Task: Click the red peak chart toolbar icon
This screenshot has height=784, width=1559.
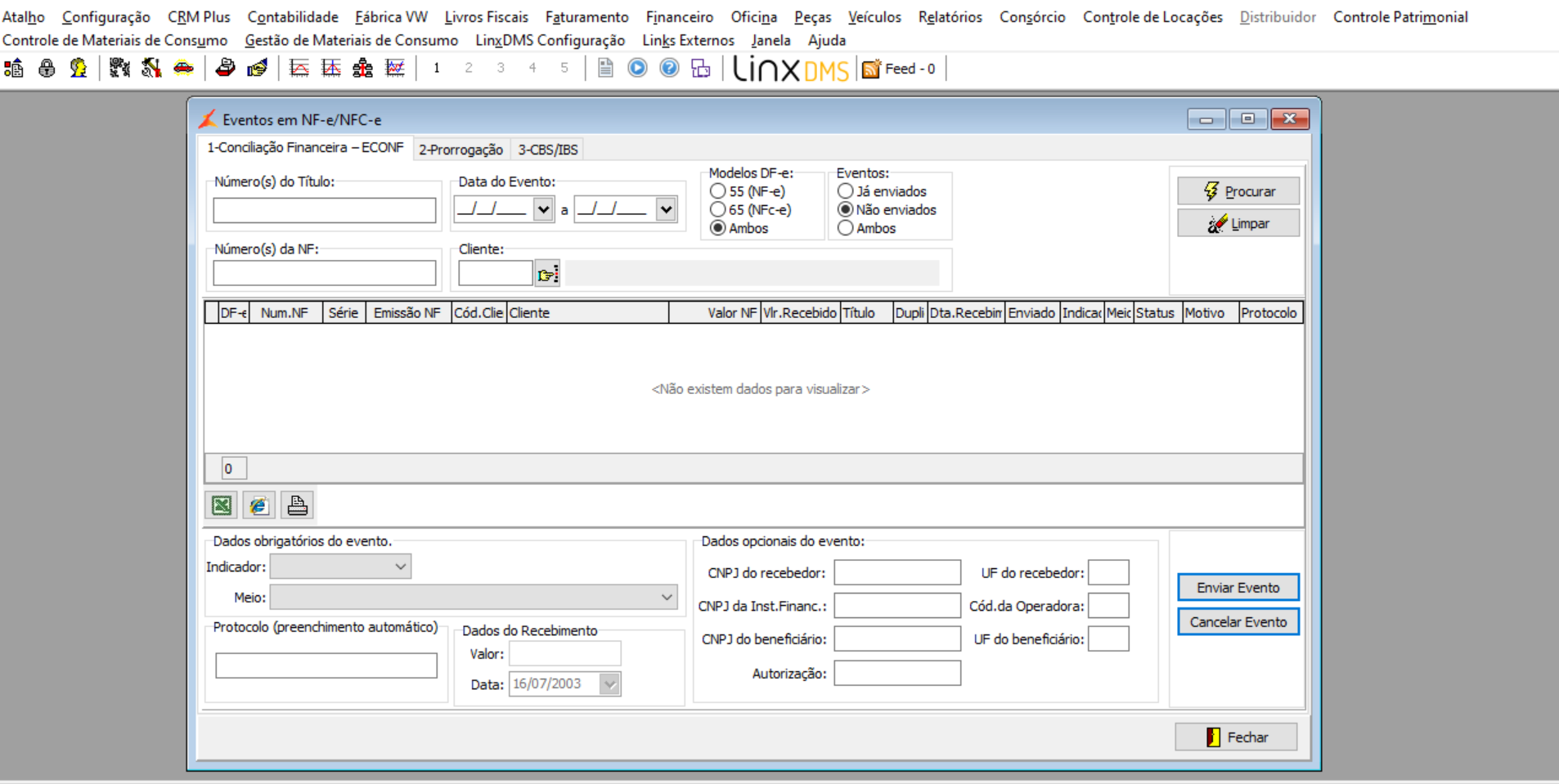Action: [331, 69]
